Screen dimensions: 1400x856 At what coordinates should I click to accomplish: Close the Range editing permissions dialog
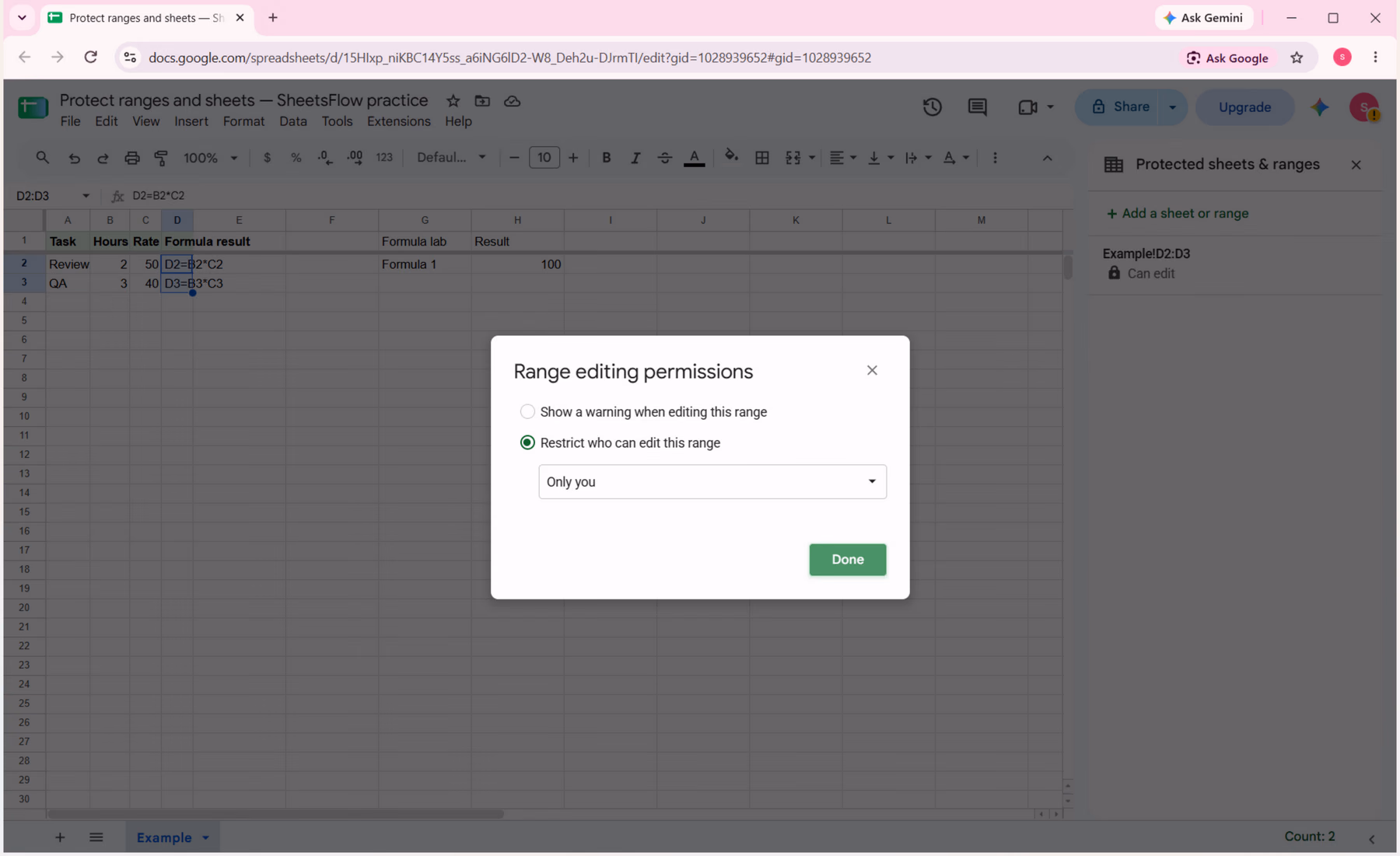[872, 370]
